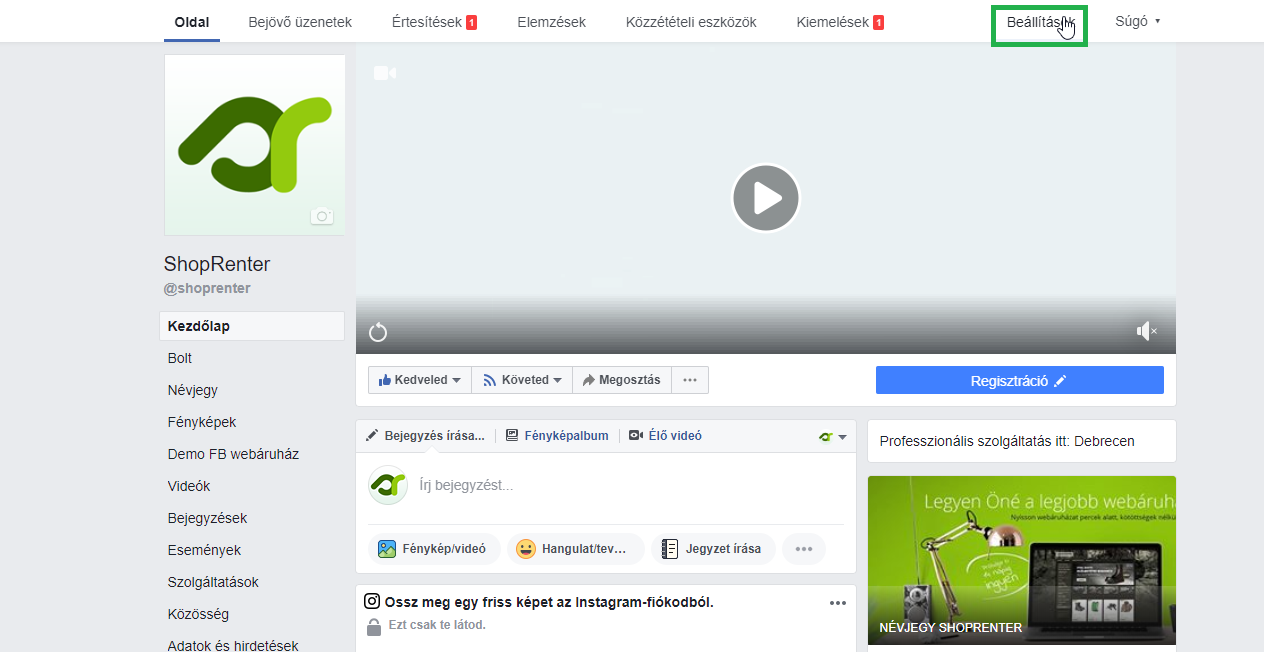Open Kedveled dropdown
1264x652 pixels.
click(x=419, y=380)
